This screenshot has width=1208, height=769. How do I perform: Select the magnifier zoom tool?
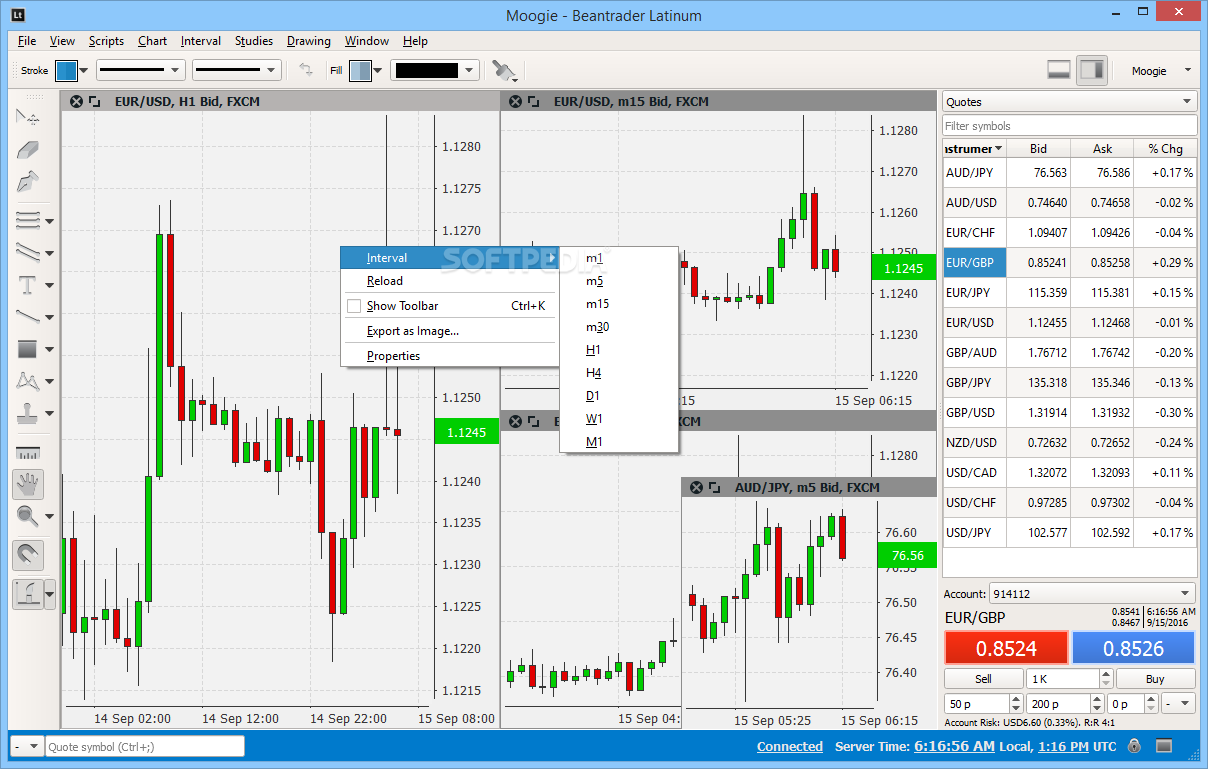point(27,517)
